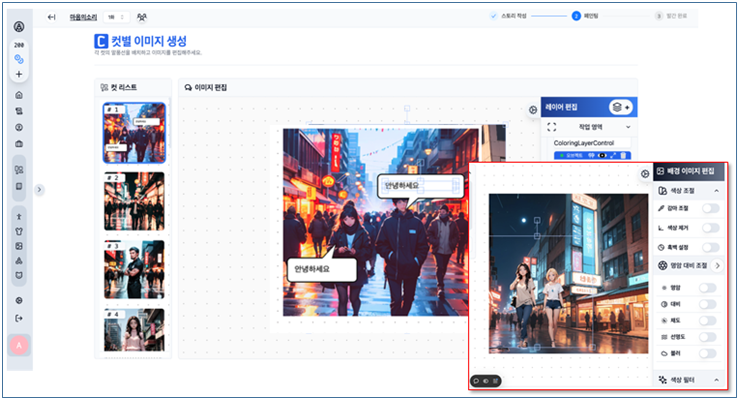The width and height of the screenshot is (739, 401).
Task: Expand the sidebar with the chevron arrow
Action: pyautogui.click(x=39, y=189)
